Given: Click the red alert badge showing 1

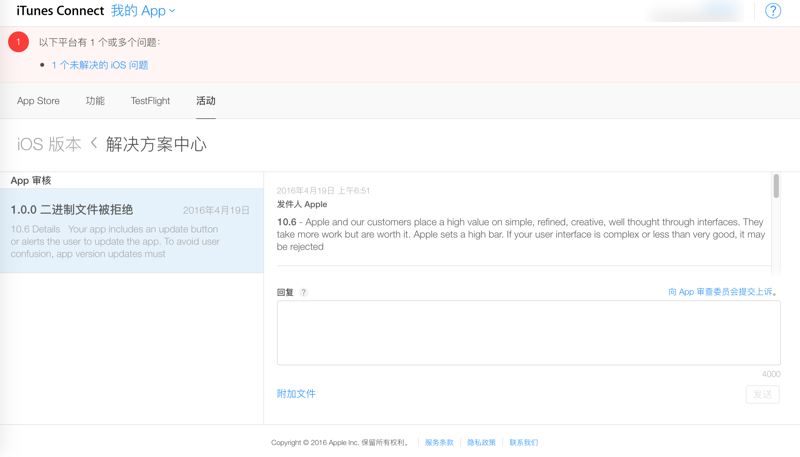Looking at the screenshot, I should 18,42.
